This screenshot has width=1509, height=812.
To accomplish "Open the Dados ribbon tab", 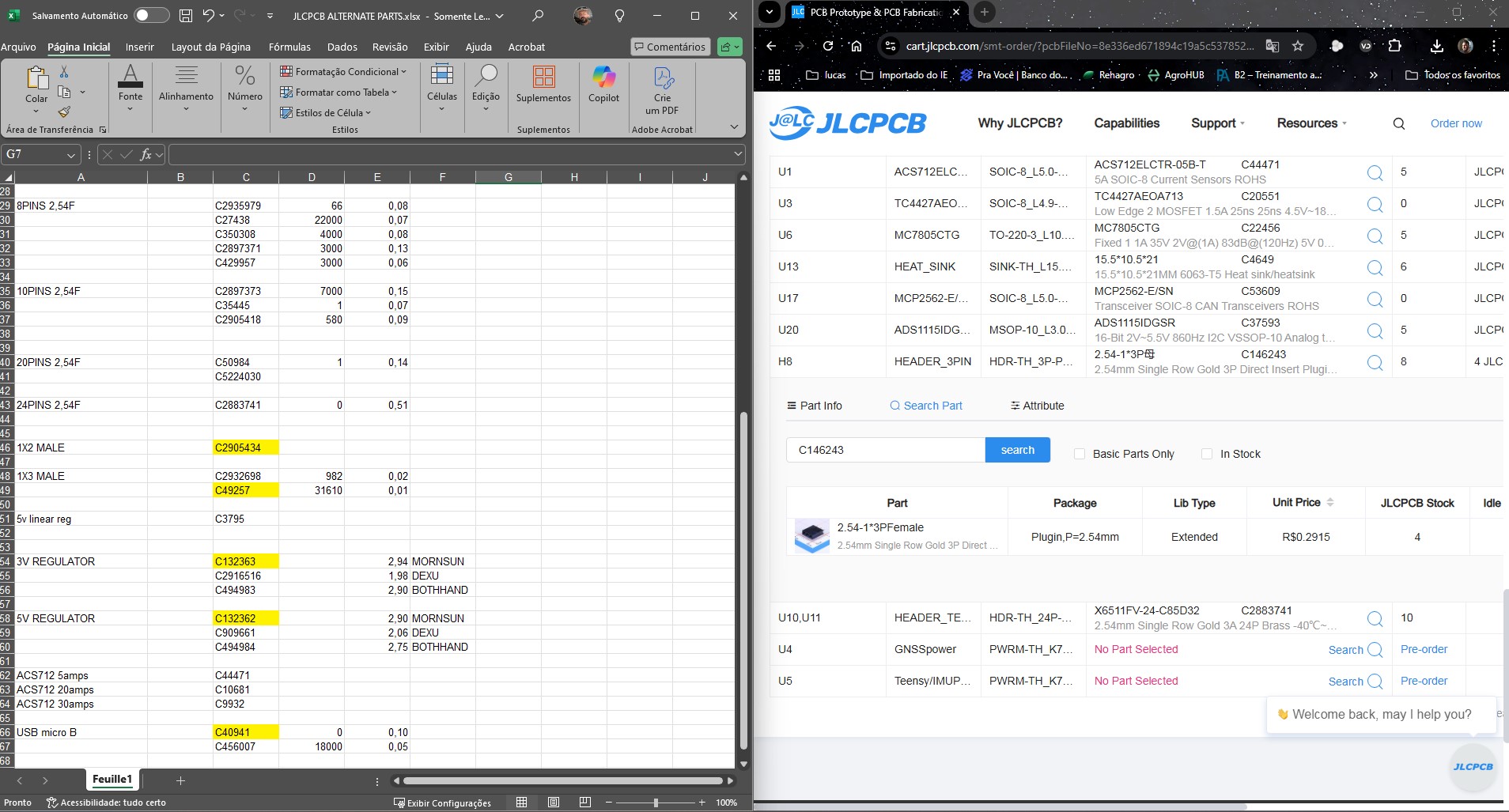I will pyautogui.click(x=342, y=47).
